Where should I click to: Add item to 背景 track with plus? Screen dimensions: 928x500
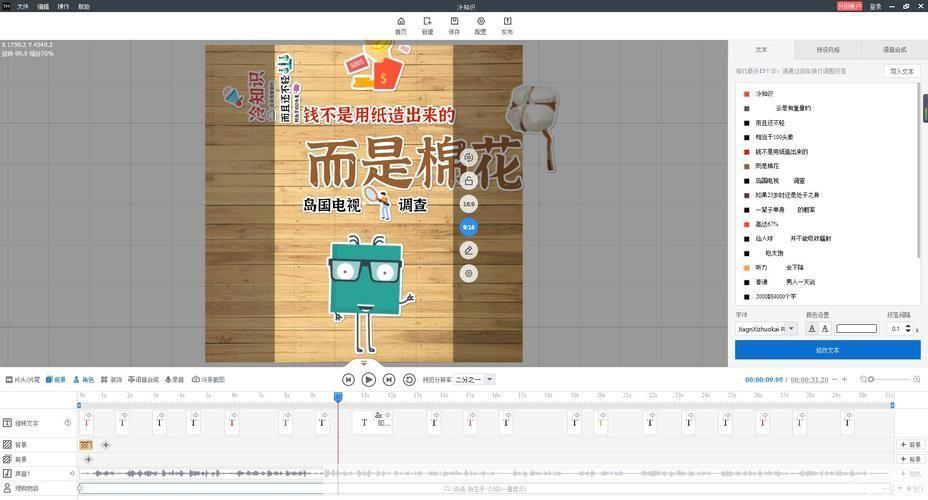point(106,445)
